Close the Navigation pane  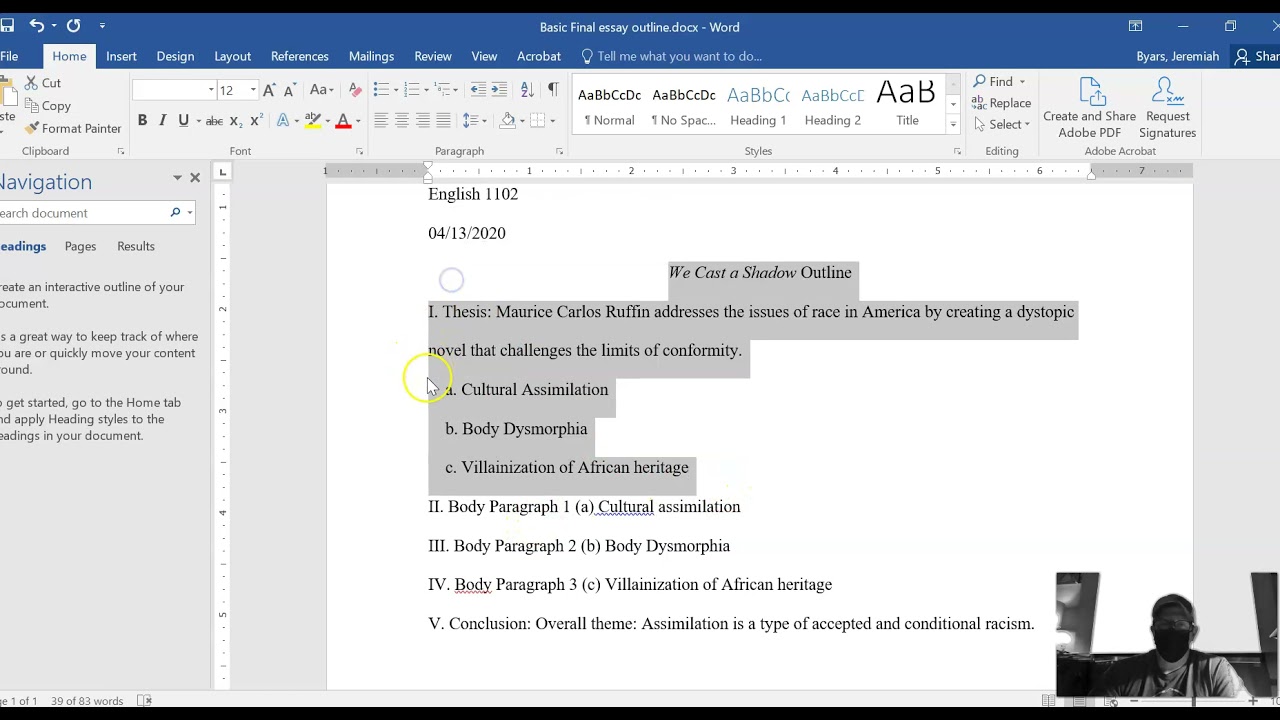[x=195, y=178]
